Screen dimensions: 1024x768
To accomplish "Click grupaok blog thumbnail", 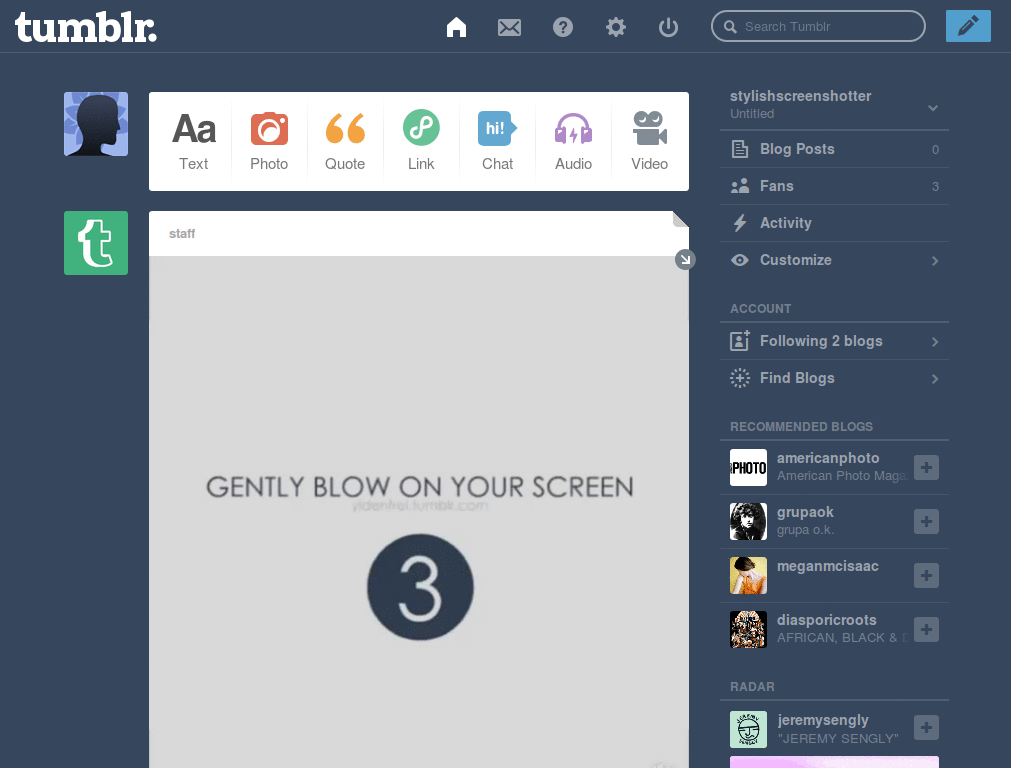I will [x=748, y=521].
